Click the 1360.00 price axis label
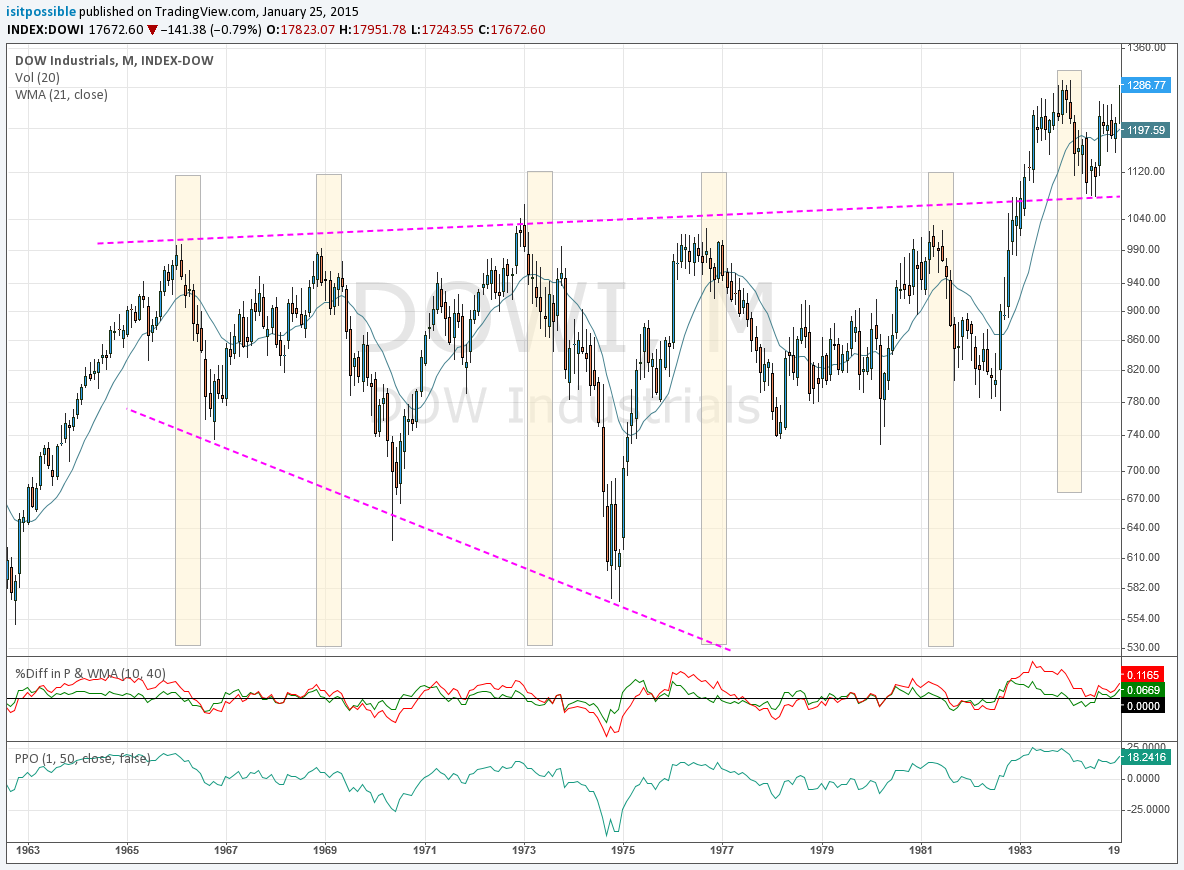 [x=1146, y=48]
